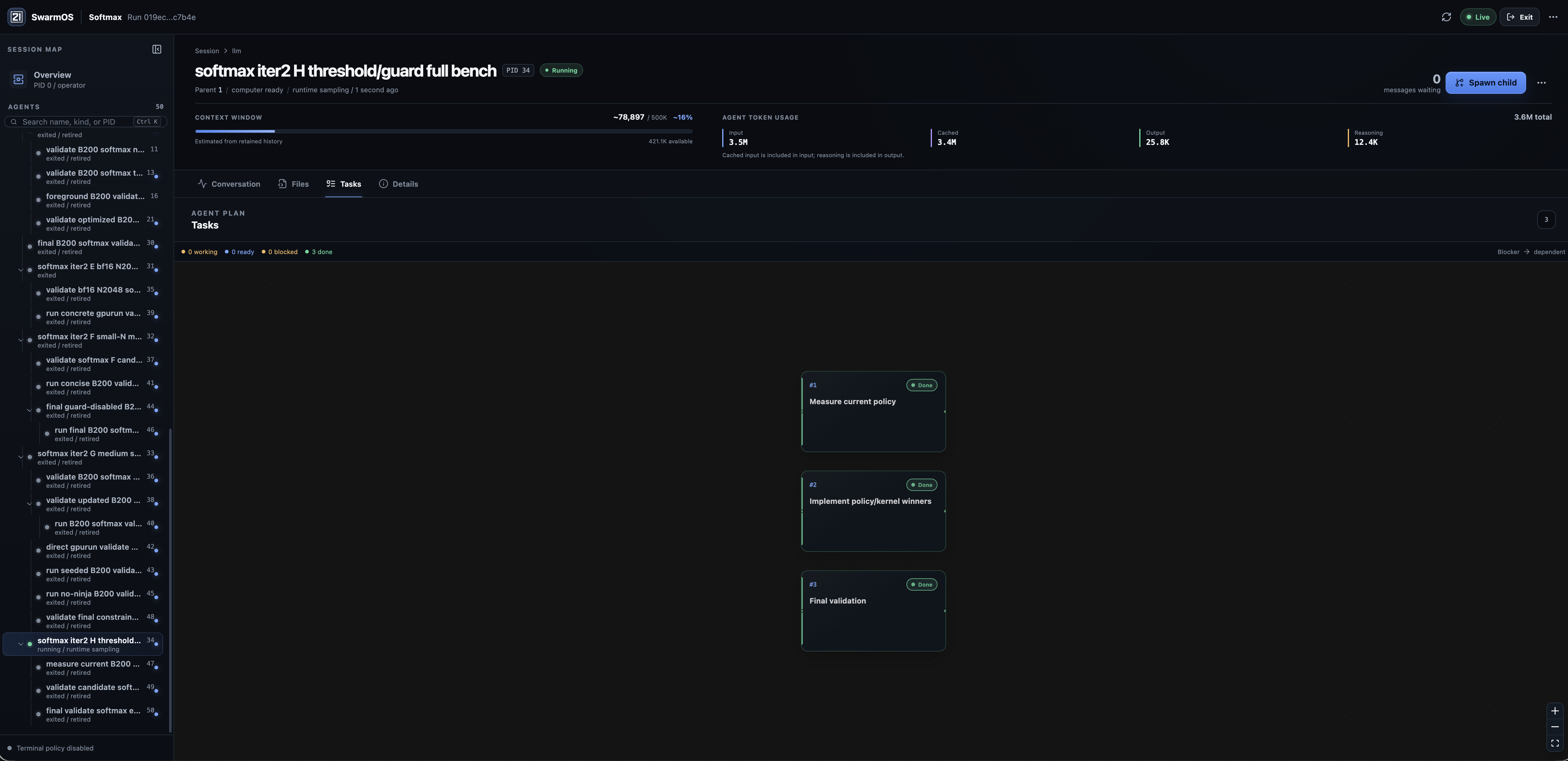This screenshot has height=761, width=1568.
Task: Open task card Implement policy/kernel winners
Action: (x=874, y=512)
